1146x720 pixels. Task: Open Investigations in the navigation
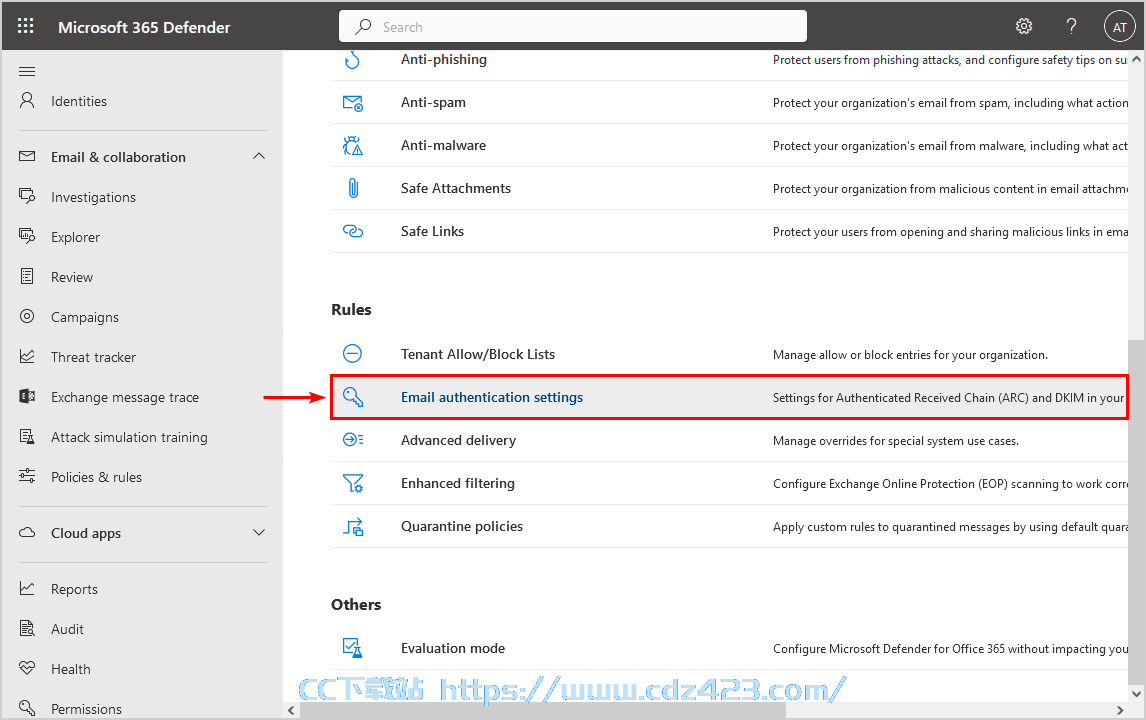94,197
